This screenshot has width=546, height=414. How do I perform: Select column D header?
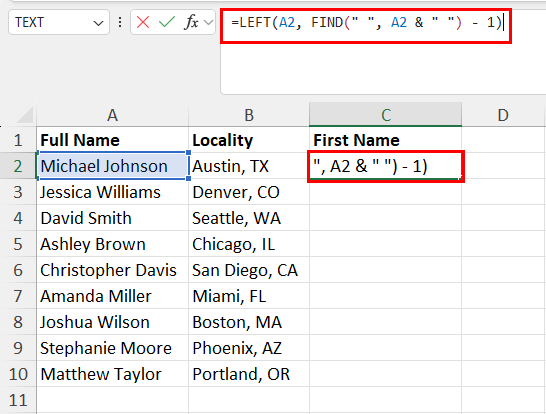click(503, 115)
